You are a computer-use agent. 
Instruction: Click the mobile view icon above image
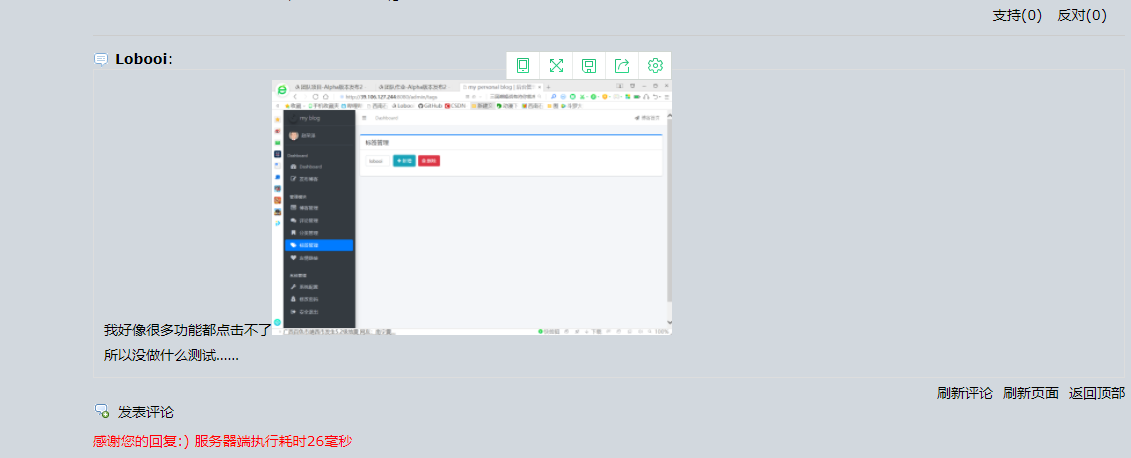(523, 66)
